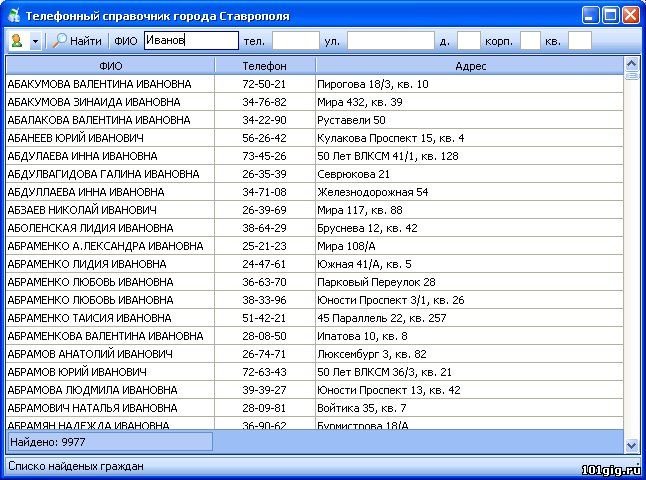Click the green user icon in toolbar

tap(17, 41)
